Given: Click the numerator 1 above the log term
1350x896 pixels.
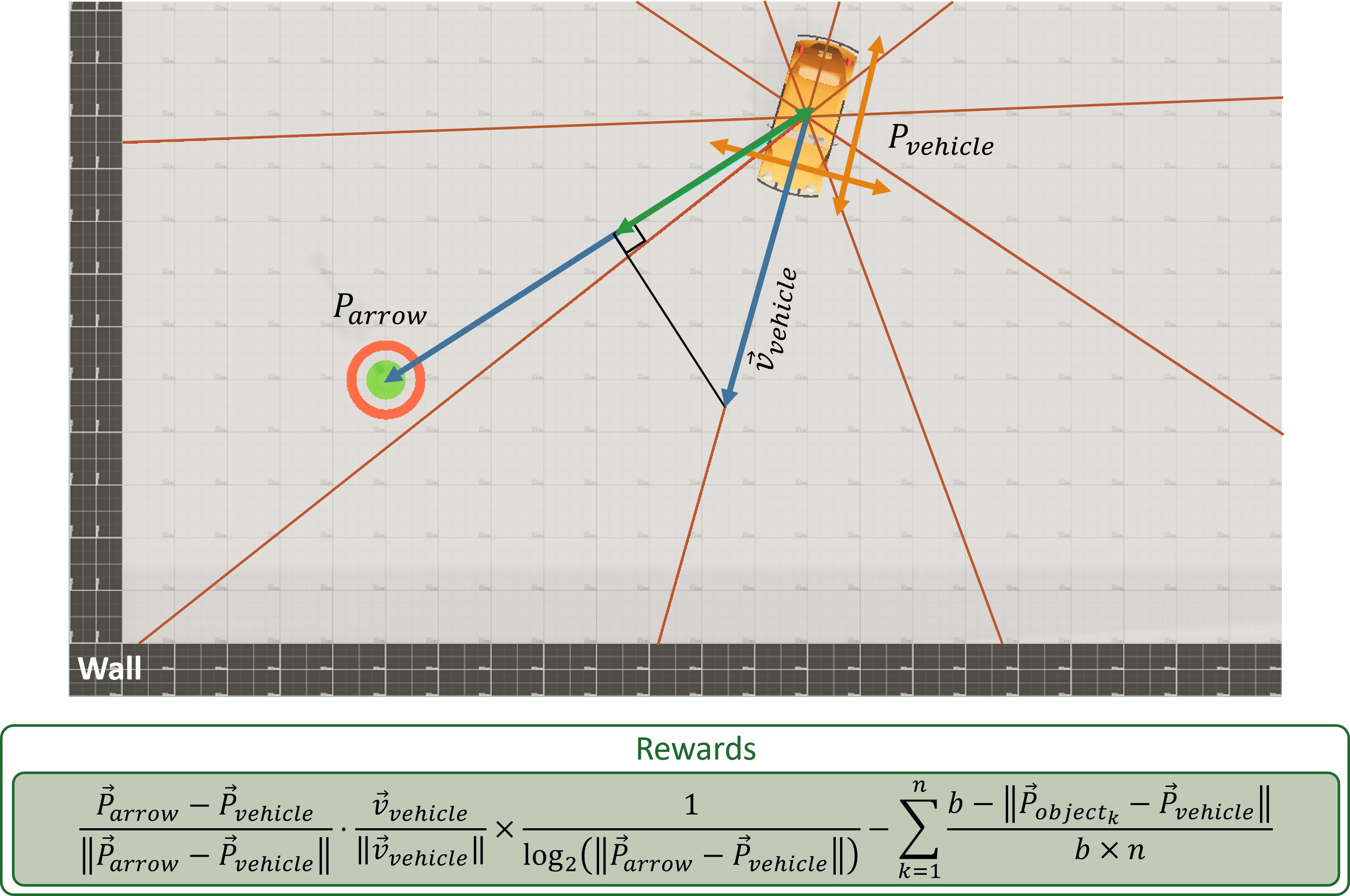Looking at the screenshot, I should (x=691, y=805).
